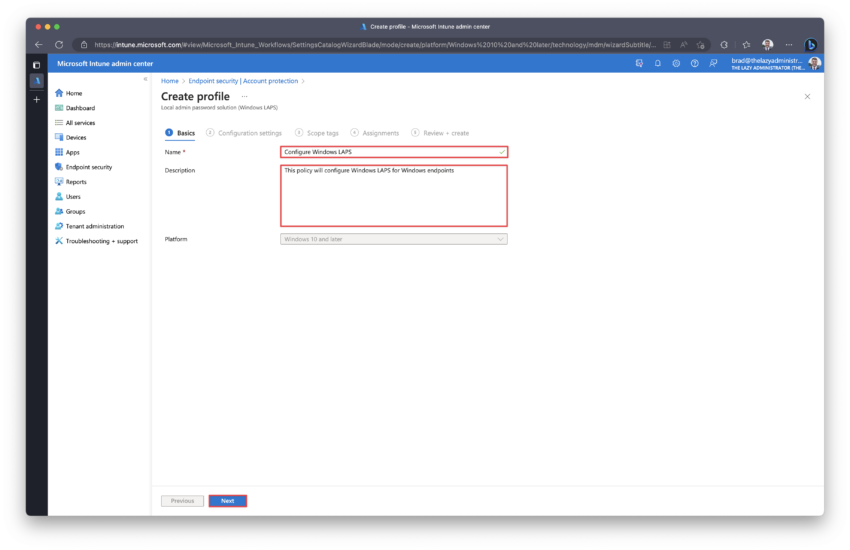The width and height of the screenshot is (850, 550).
Task: Click the Previous button
Action: (182, 501)
